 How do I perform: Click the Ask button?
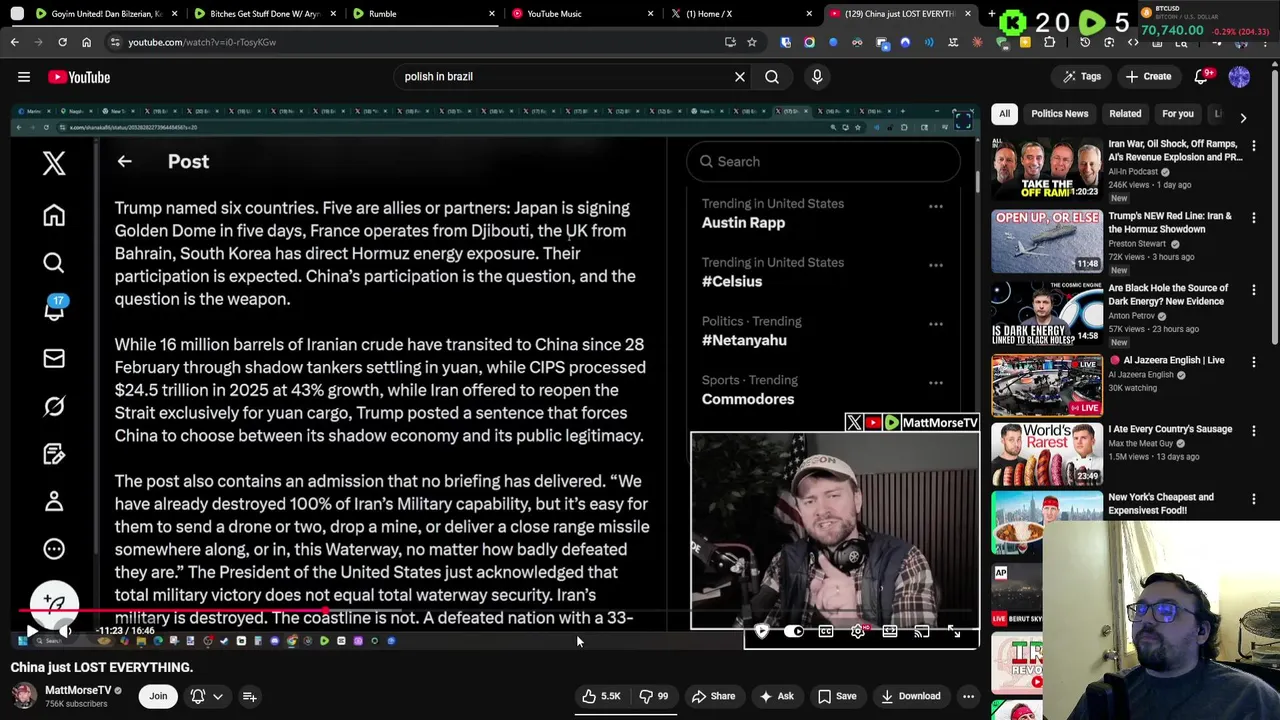pos(777,696)
